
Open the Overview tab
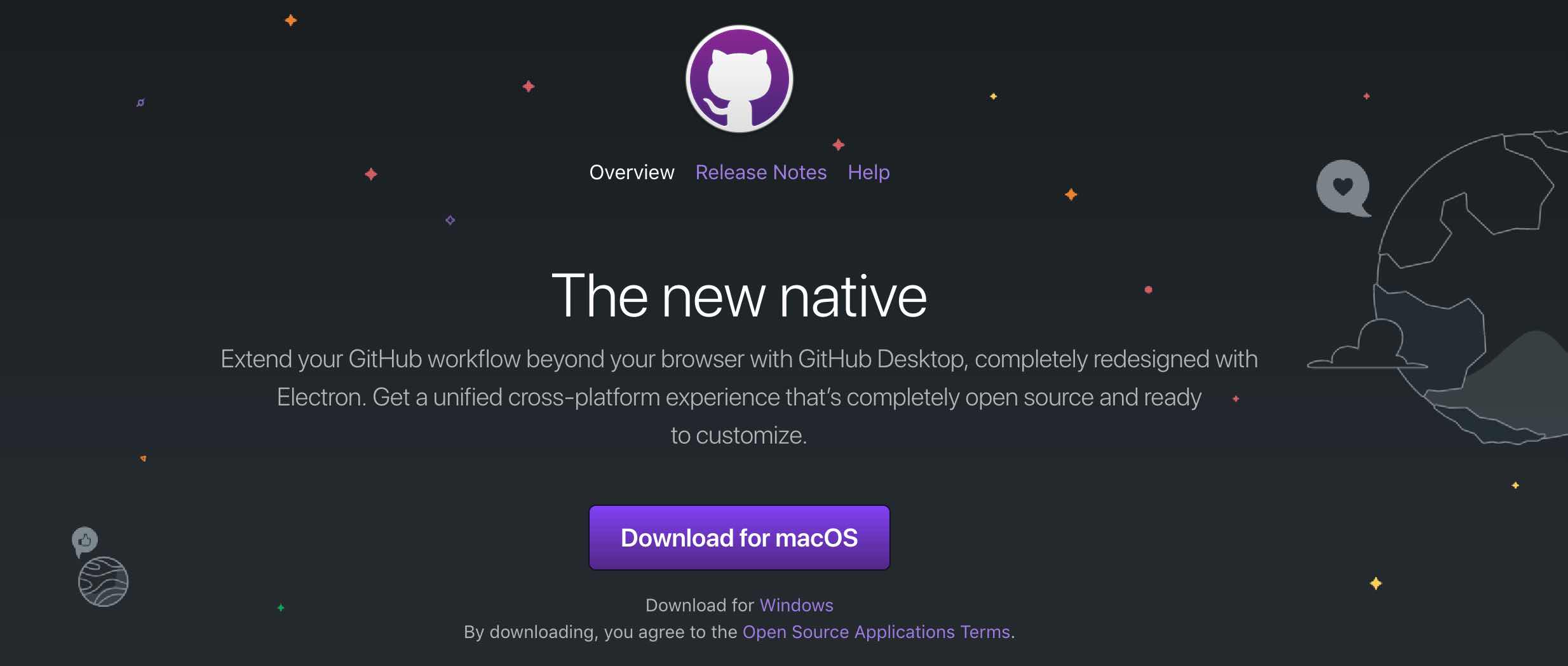(632, 172)
